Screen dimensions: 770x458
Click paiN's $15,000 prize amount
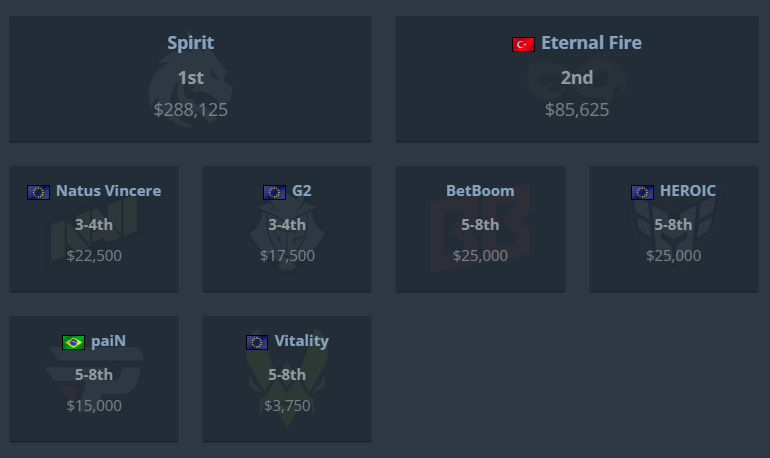(x=94, y=406)
